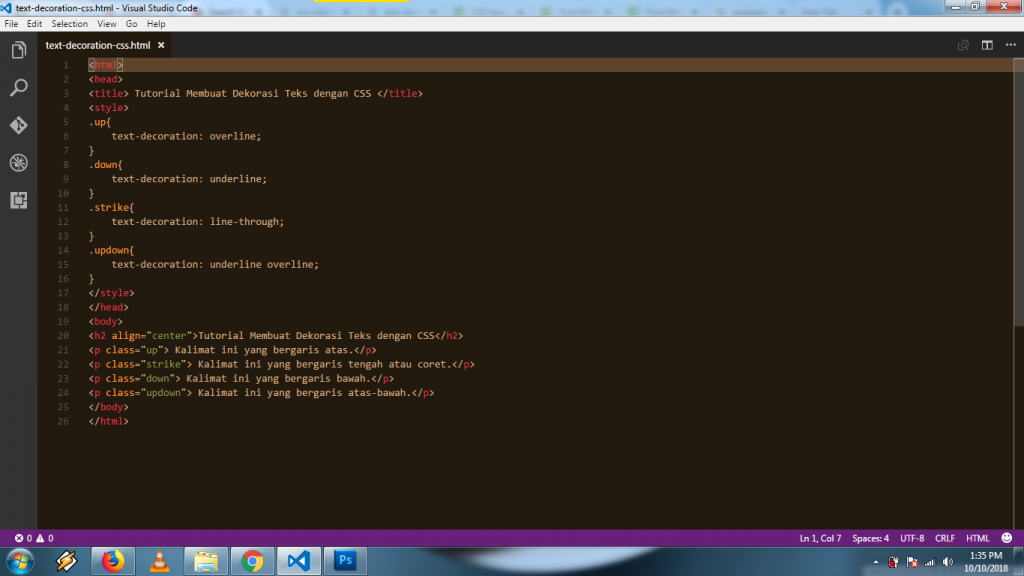Click the volume speaker tray icon
Image resolution: width=1024 pixels, height=576 pixels.
pos(948,562)
